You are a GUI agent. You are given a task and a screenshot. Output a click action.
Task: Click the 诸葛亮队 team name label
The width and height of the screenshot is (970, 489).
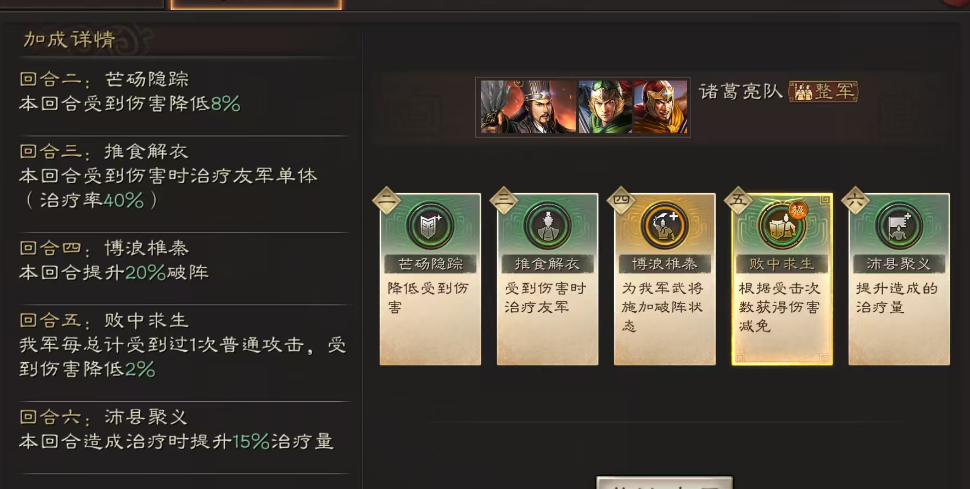pos(740,92)
